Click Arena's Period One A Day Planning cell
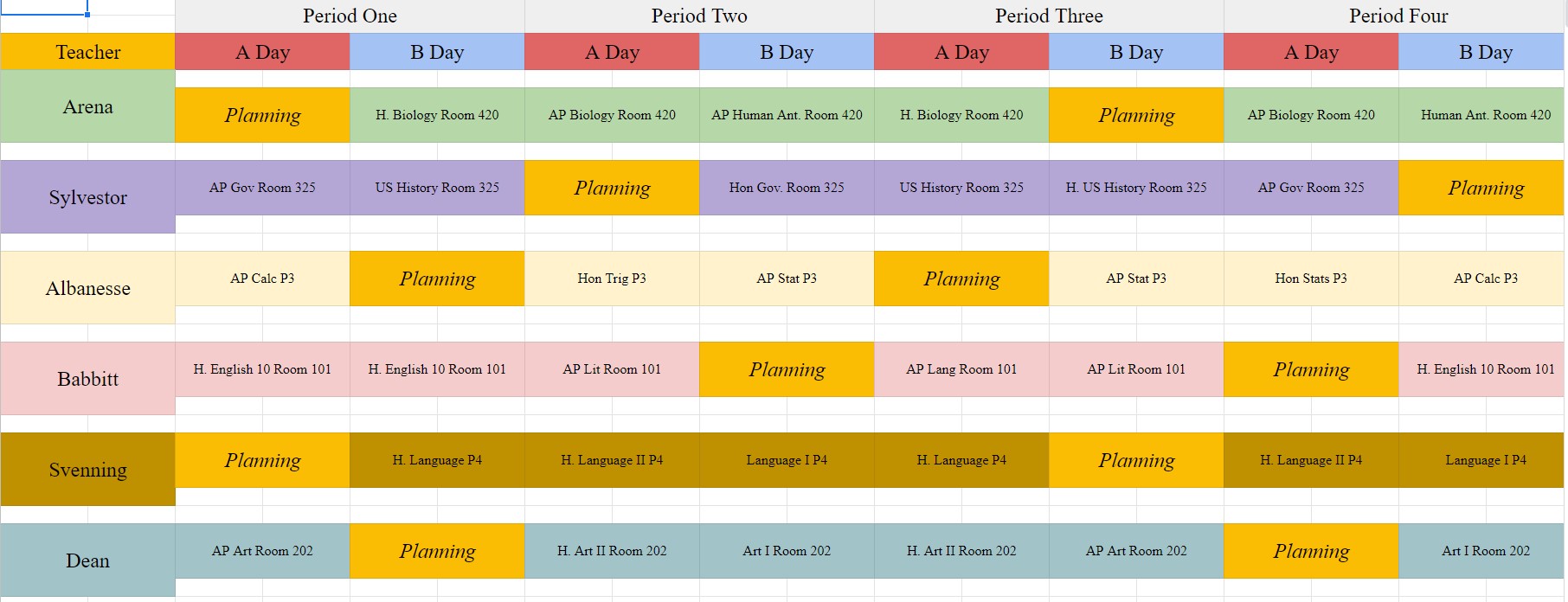 pos(262,115)
